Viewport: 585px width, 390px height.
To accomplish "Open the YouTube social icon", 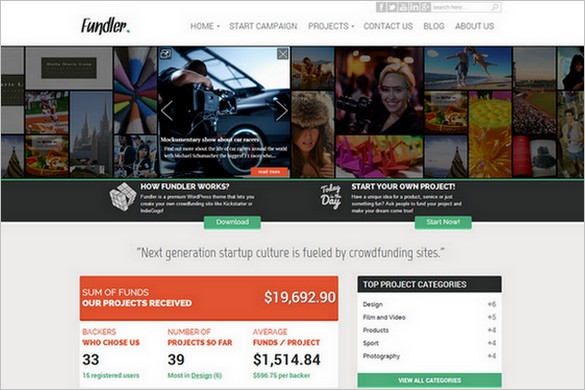I will coord(403,7).
